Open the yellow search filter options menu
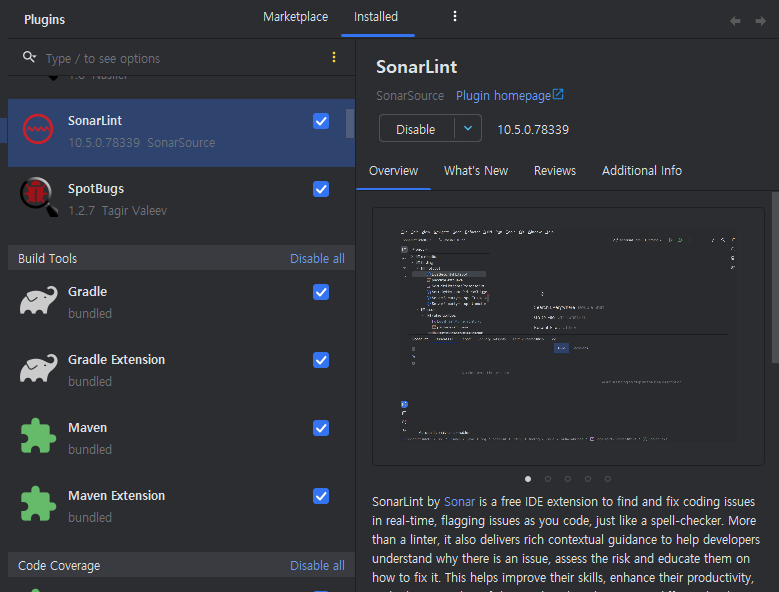Image resolution: width=779 pixels, height=592 pixels. [334, 58]
